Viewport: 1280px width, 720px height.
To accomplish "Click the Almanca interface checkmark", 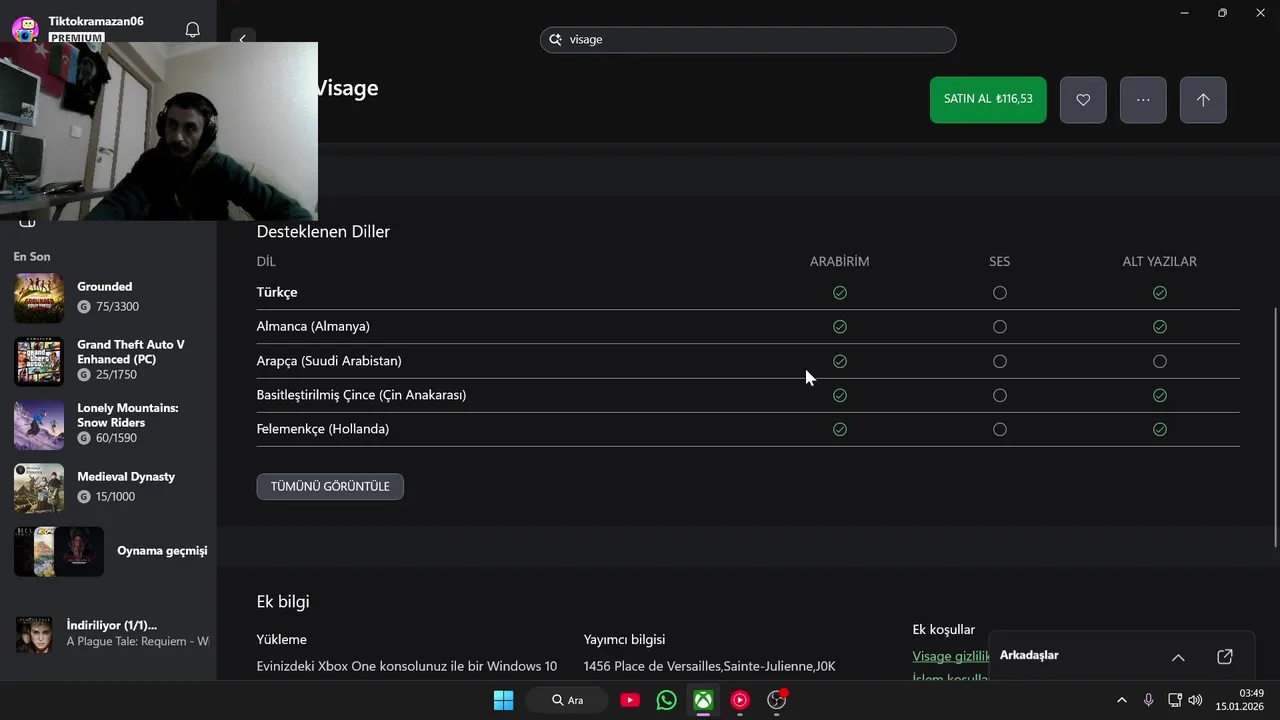I will coord(840,327).
